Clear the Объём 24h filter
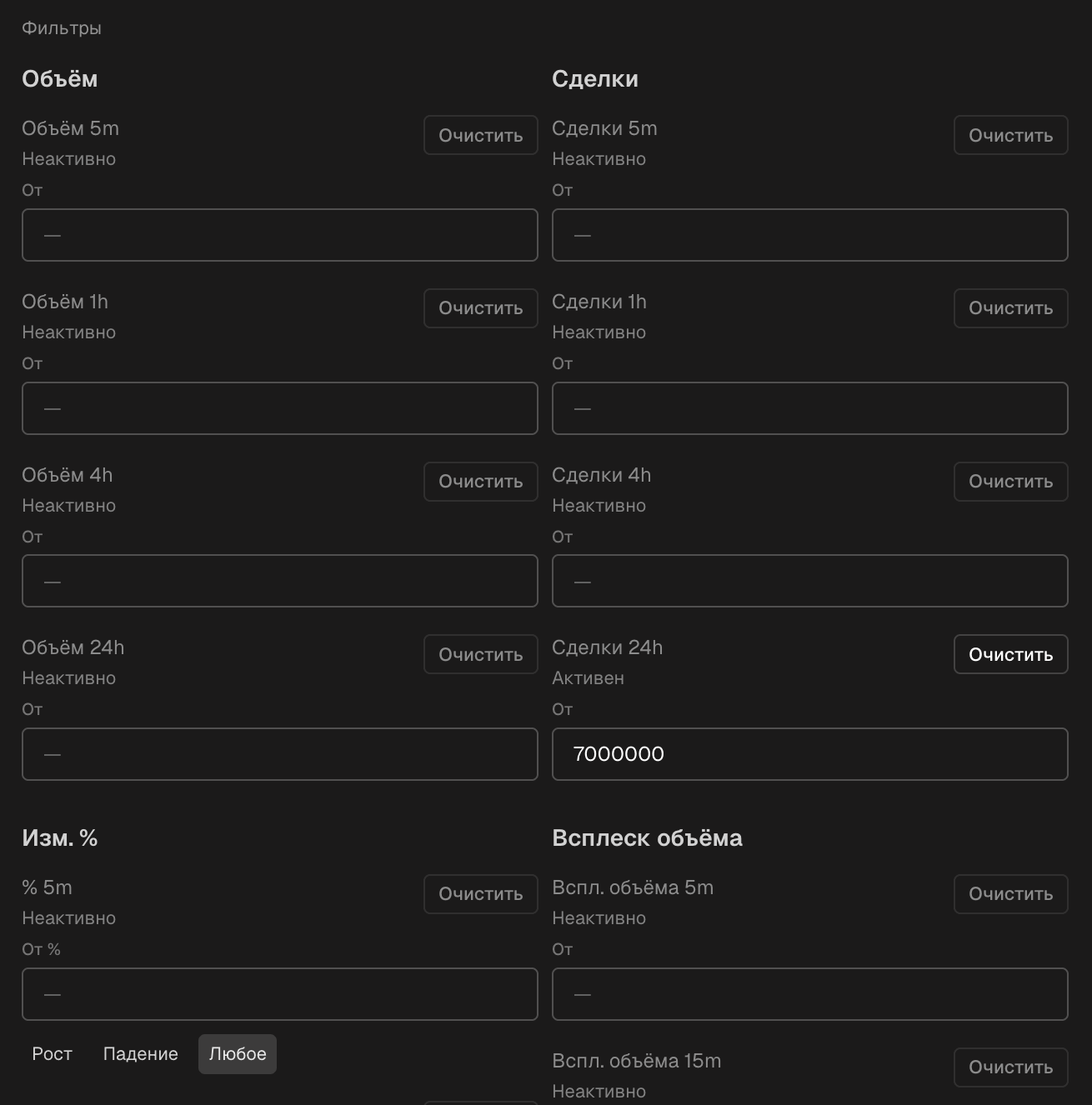 tap(481, 654)
